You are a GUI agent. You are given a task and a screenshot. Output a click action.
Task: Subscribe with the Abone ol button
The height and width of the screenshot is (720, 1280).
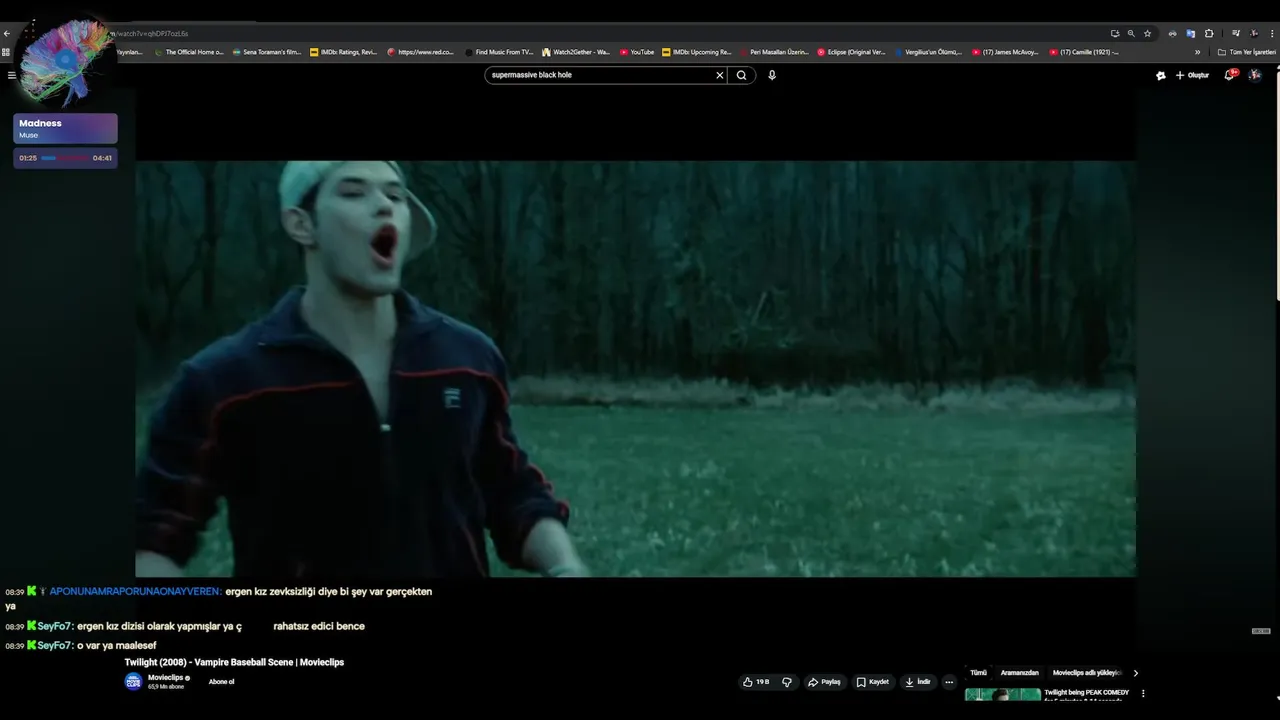tap(221, 682)
